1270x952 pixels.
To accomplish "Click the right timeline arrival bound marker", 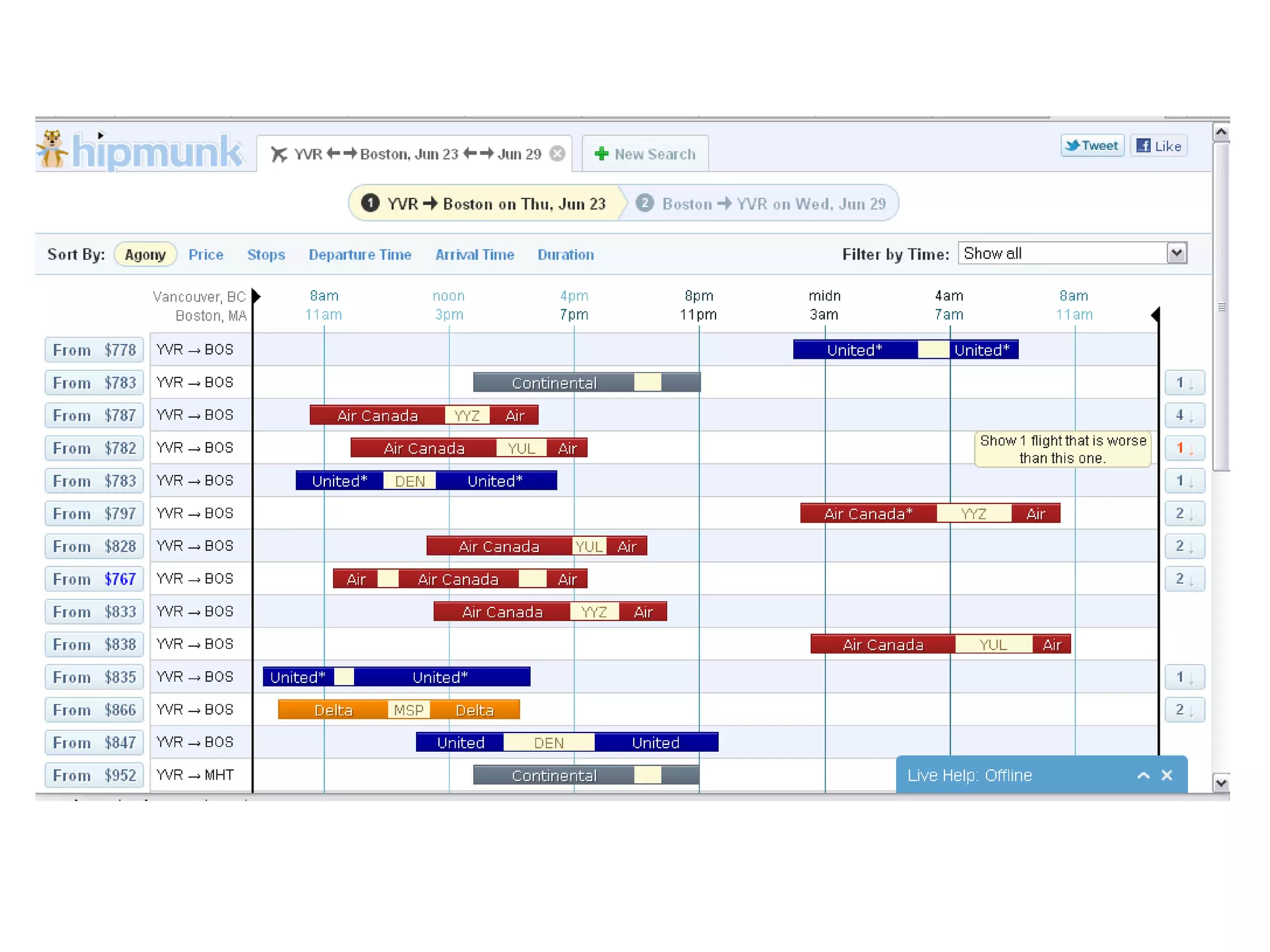I will [x=1155, y=315].
